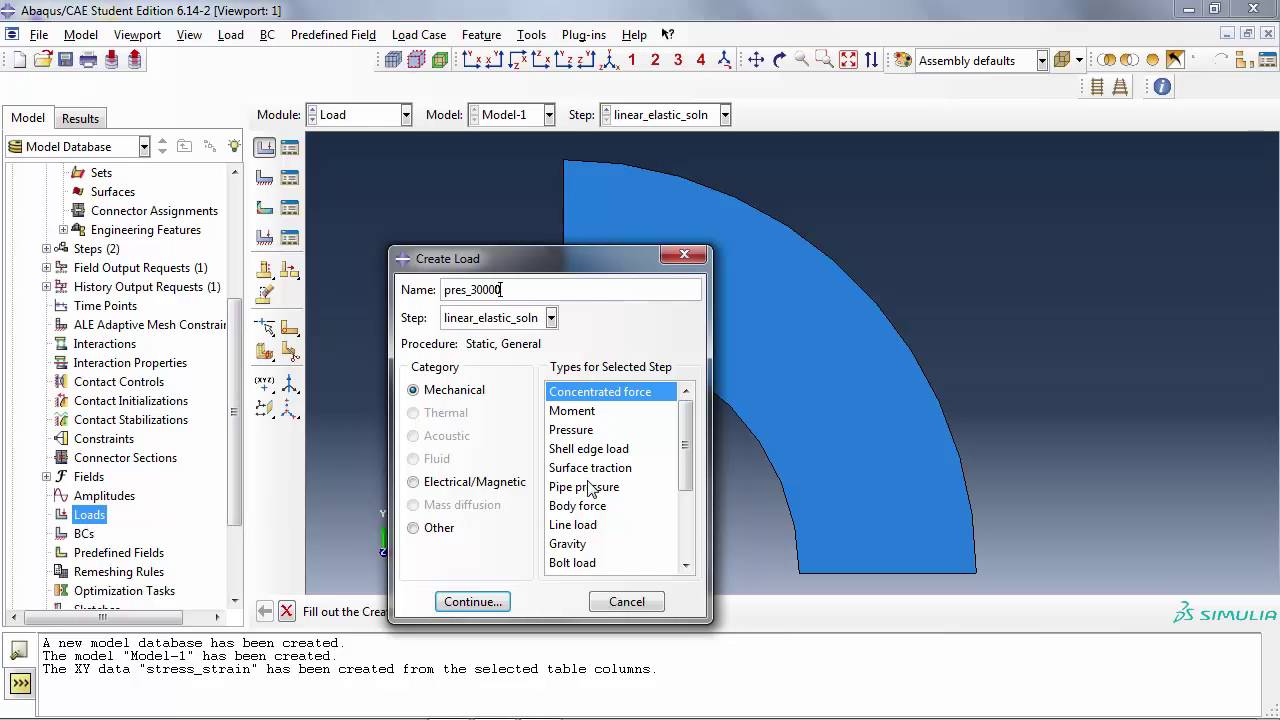Click the Query information icon
Viewport: 1280px width, 720px height.
tap(1162, 87)
